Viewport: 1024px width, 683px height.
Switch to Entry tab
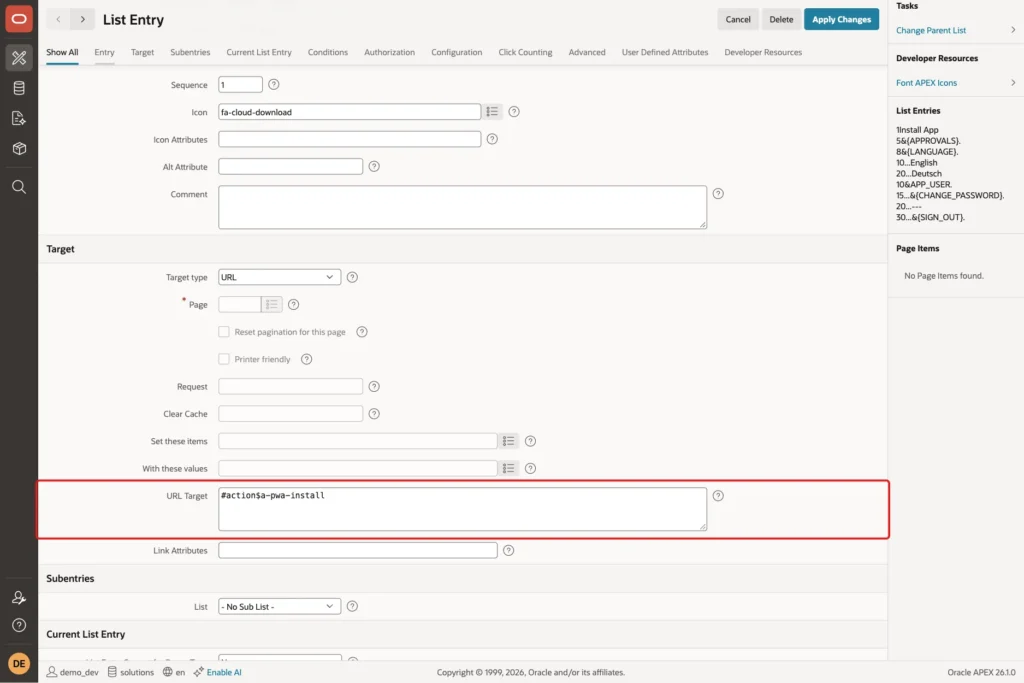pos(104,52)
